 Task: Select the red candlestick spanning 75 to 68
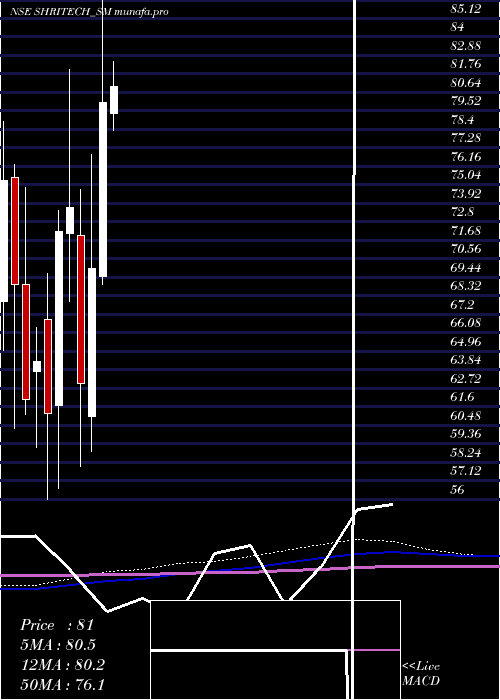click(15, 231)
